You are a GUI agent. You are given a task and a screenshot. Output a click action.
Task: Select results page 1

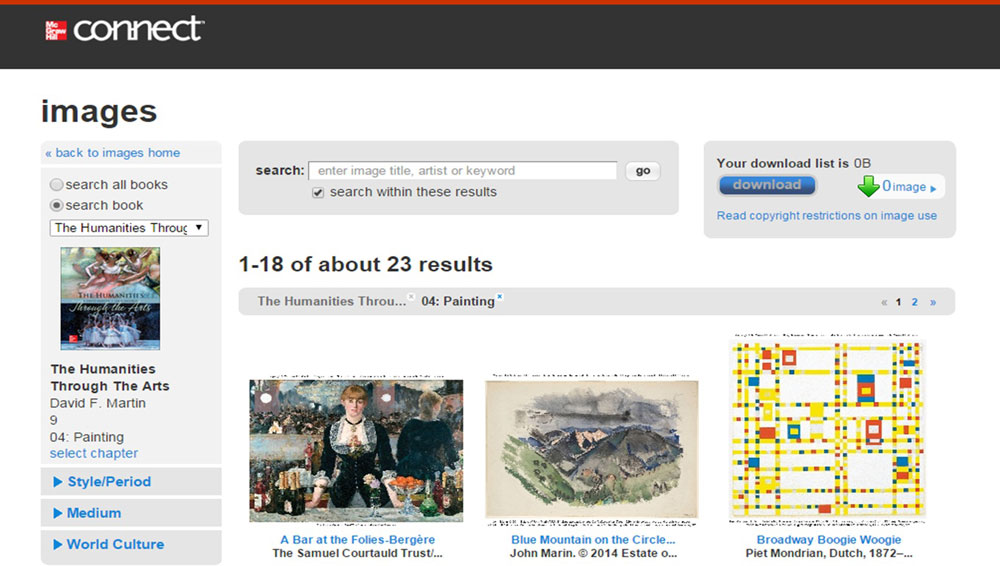pos(898,302)
